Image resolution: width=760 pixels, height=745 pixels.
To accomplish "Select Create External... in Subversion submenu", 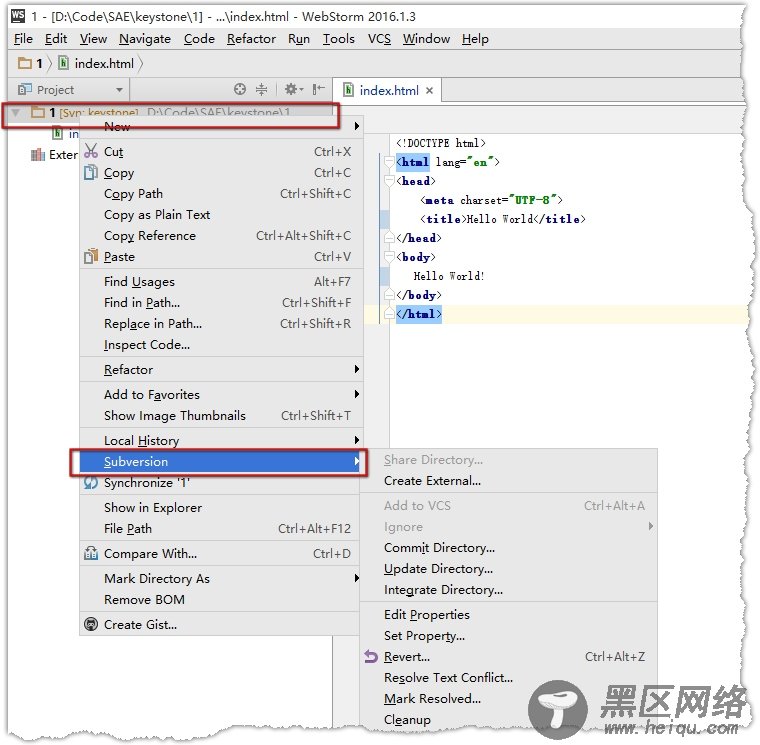I will pyautogui.click(x=508, y=481).
